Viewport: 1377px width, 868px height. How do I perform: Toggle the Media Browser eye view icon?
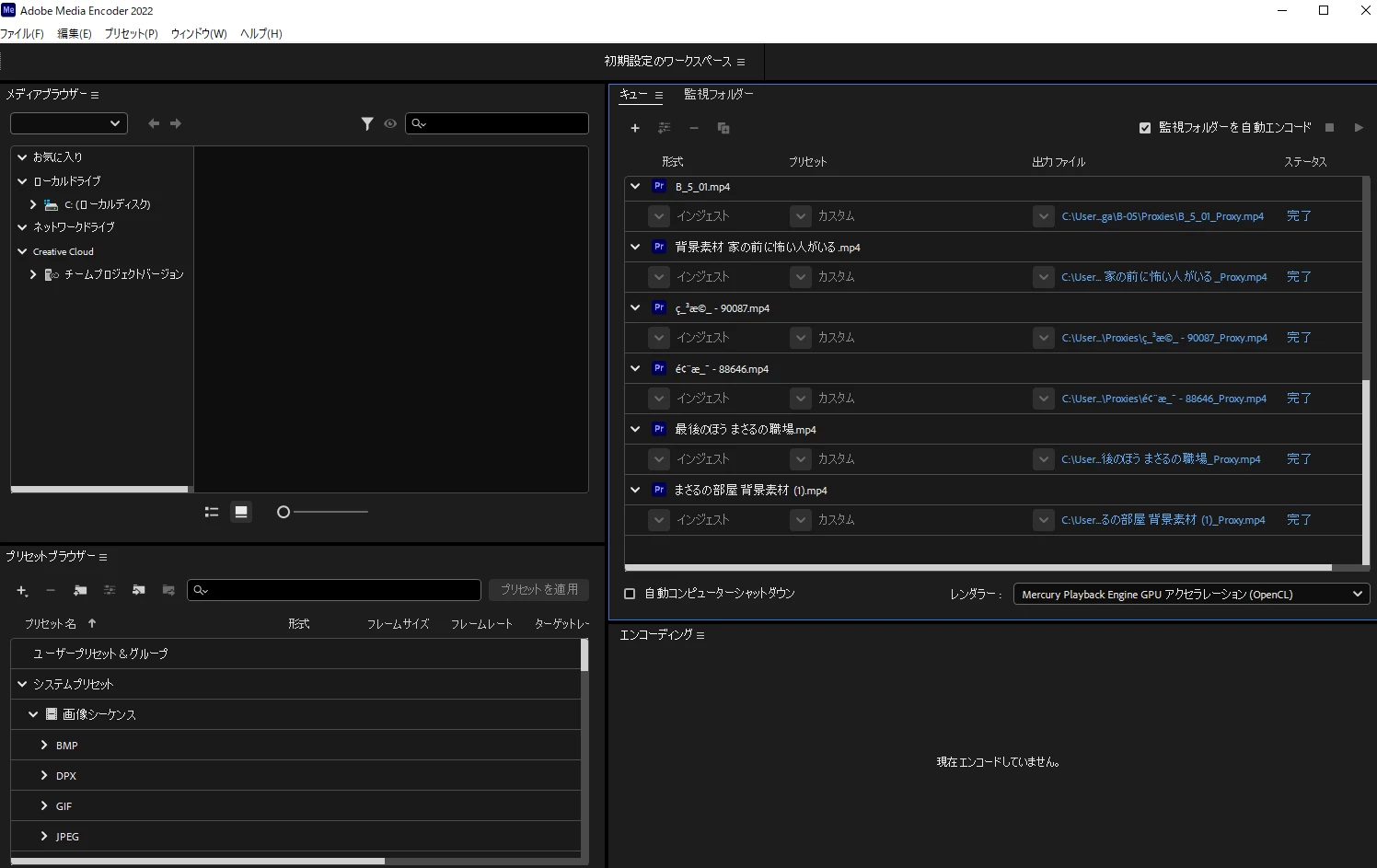click(x=390, y=123)
